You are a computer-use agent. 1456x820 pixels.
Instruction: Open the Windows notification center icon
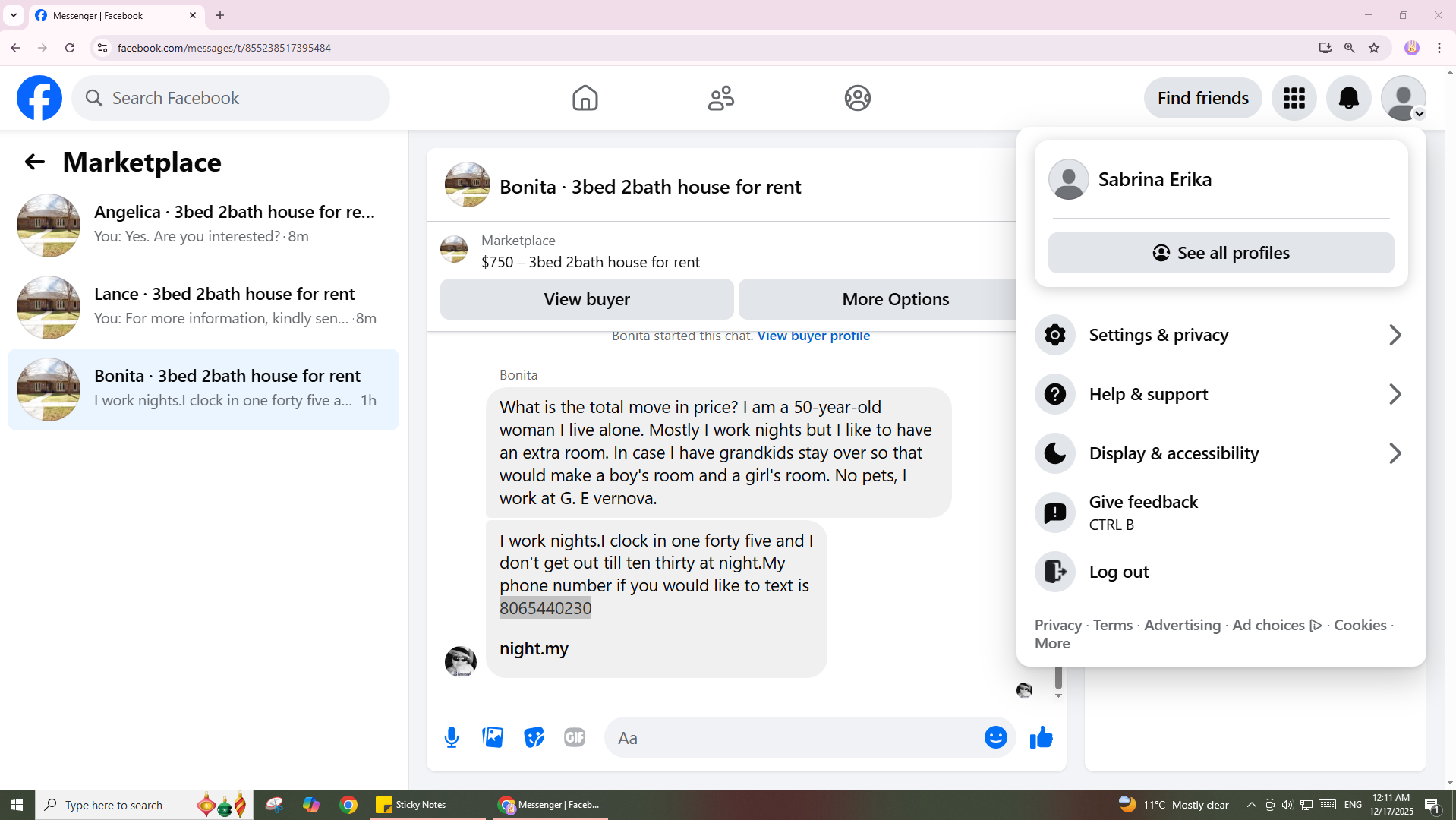tap(1432, 805)
